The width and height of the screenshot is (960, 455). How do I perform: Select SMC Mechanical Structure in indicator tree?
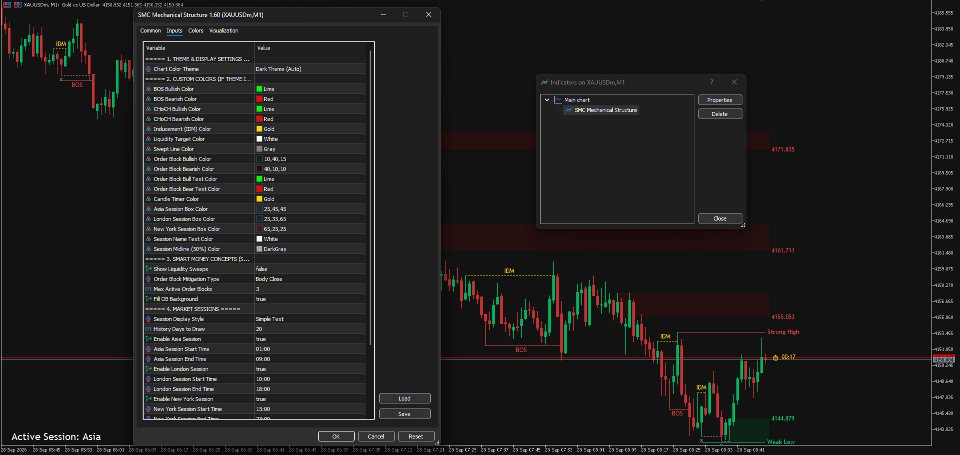pos(606,110)
